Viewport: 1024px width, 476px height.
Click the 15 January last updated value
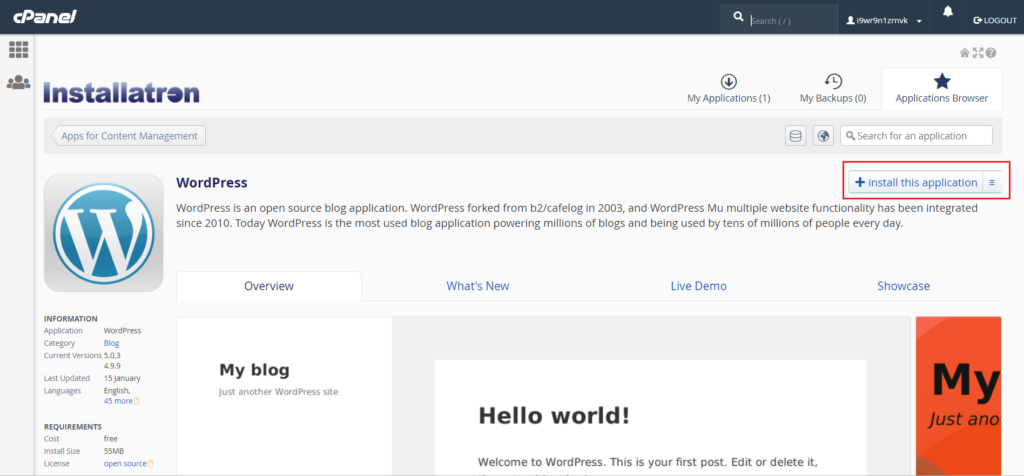click(122, 378)
